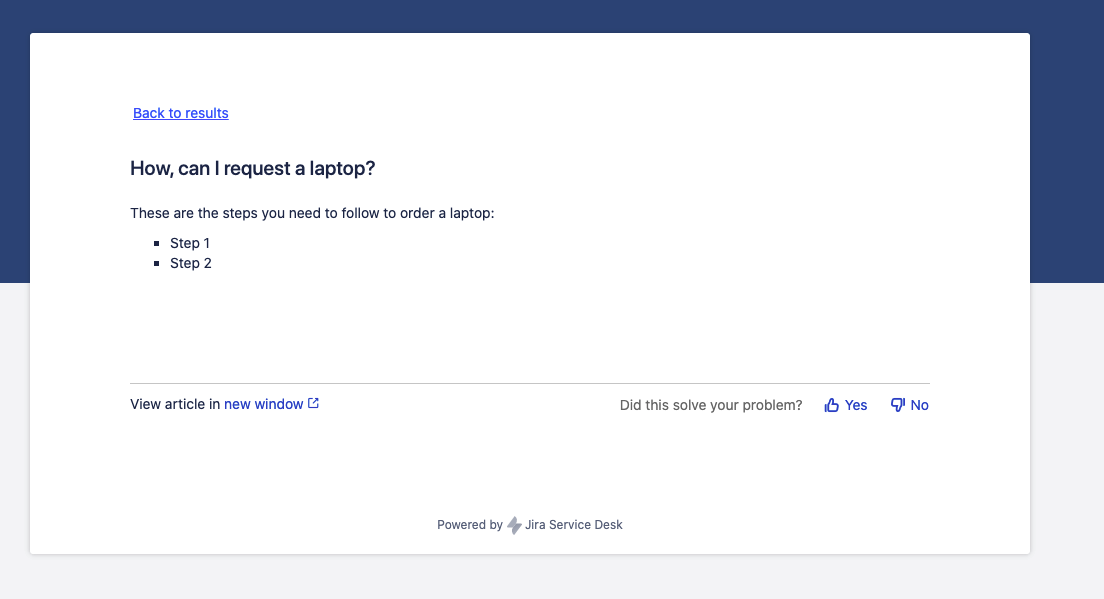The width and height of the screenshot is (1104, 599).
Task: Click the 'View article in' label
Action: [x=175, y=404]
